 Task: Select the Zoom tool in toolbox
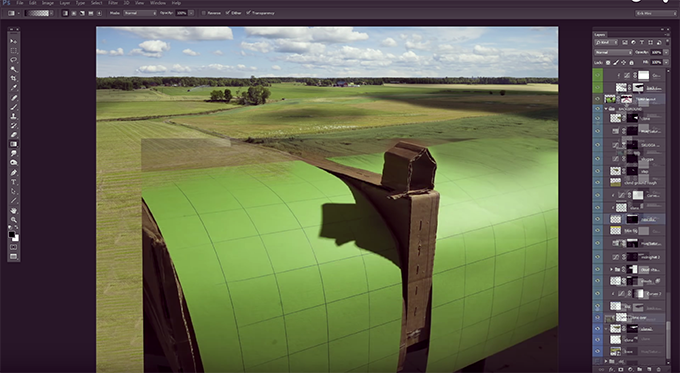(x=13, y=220)
